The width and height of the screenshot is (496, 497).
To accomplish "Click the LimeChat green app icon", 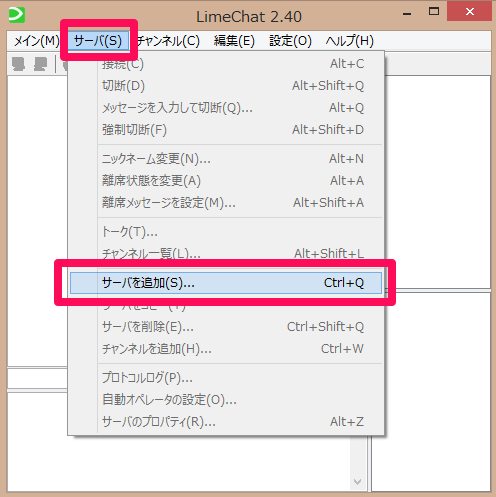I will coord(17,15).
